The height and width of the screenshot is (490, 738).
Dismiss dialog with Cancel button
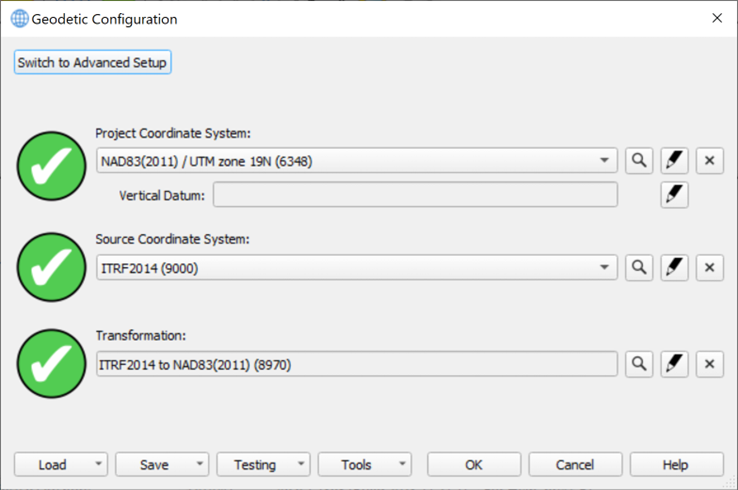click(x=575, y=465)
